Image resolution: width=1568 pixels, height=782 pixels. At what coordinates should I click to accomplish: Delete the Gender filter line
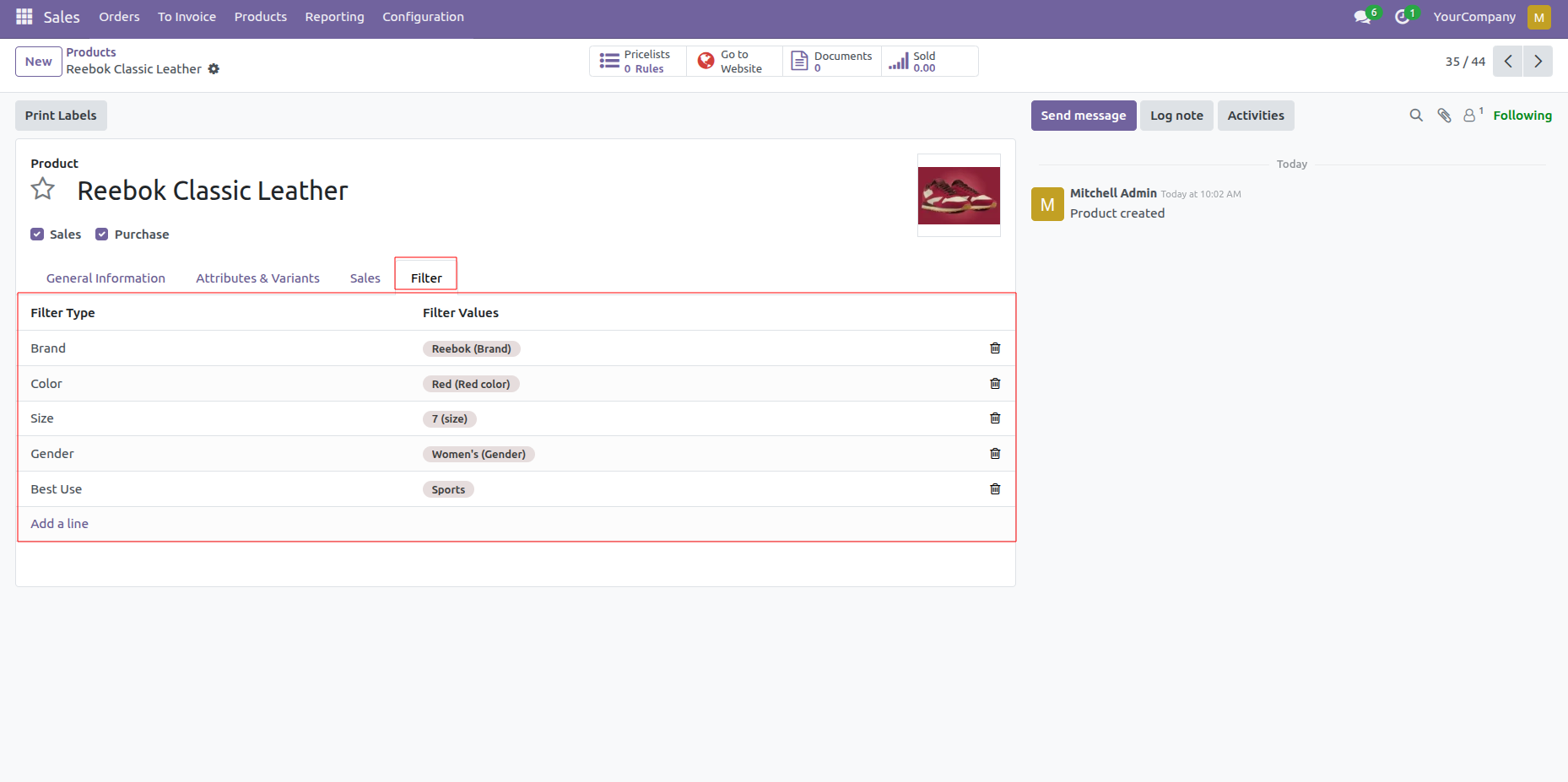995,454
